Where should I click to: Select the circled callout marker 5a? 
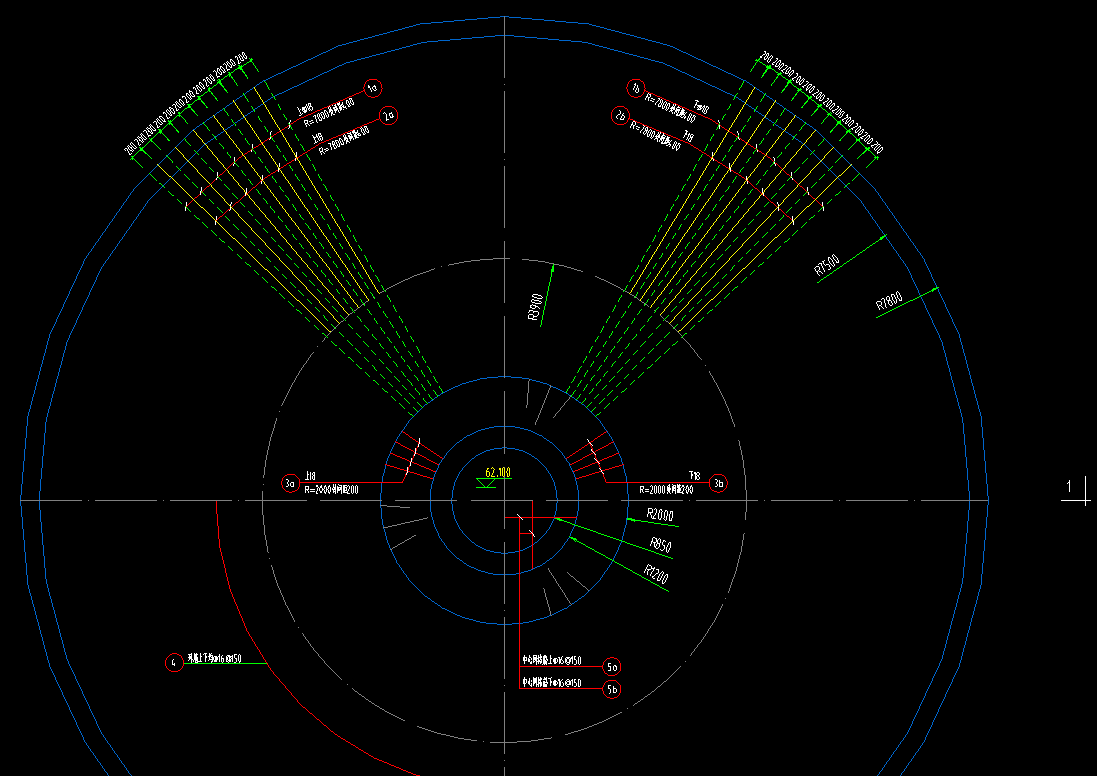click(x=612, y=667)
